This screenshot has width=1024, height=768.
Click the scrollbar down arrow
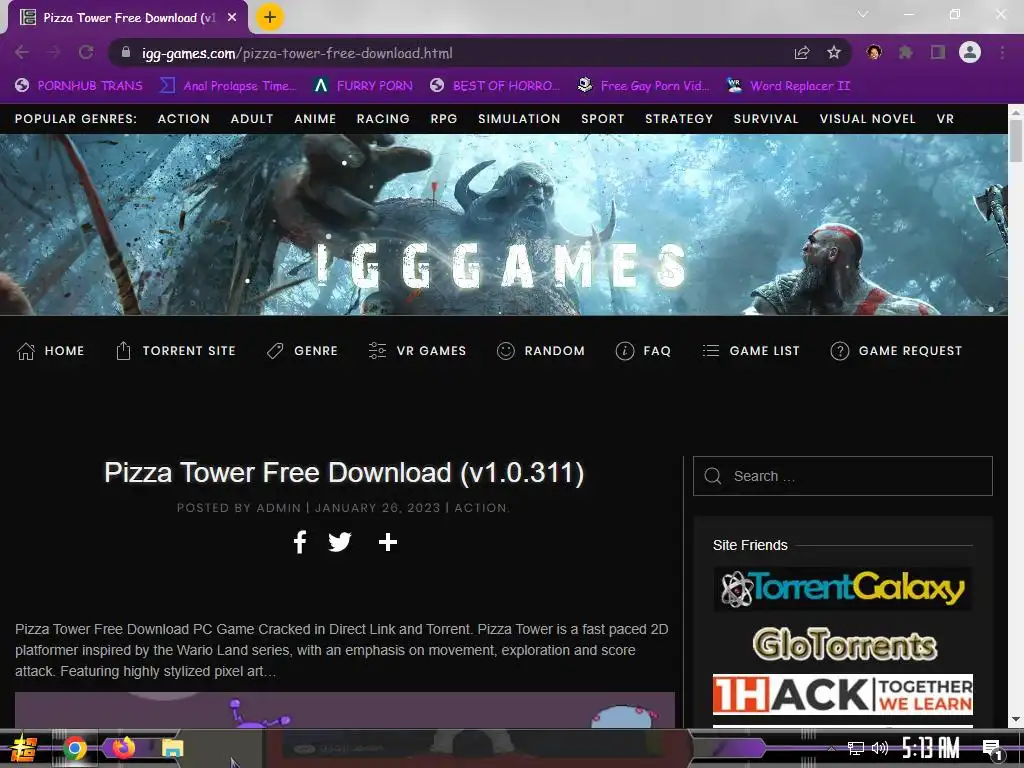(x=1016, y=720)
